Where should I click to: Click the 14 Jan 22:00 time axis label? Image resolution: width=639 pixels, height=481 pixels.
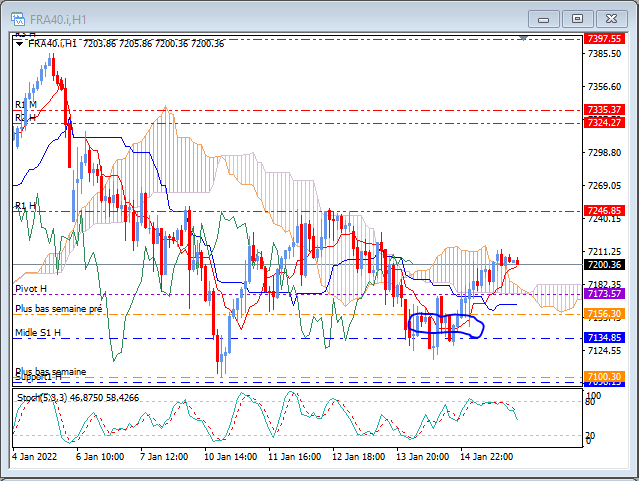(x=486, y=457)
